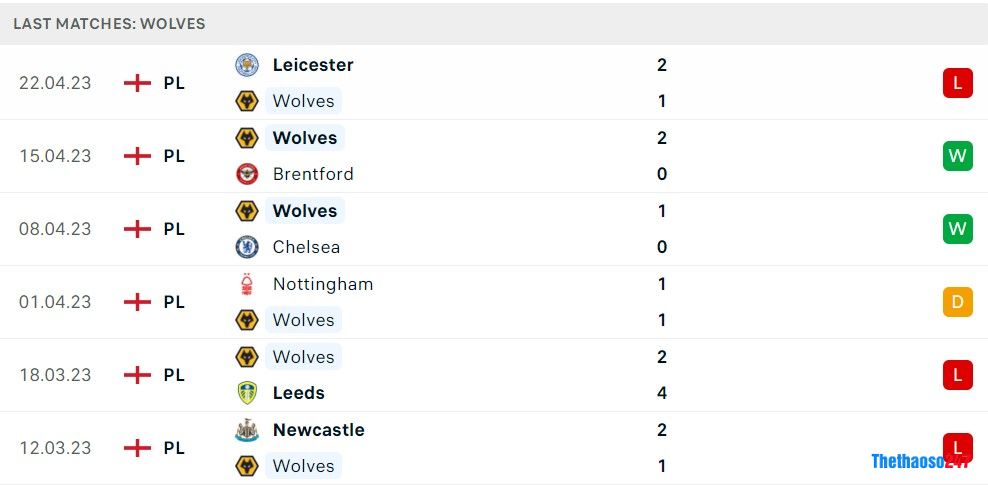Select the Last Matches: Wolves header
This screenshot has width=988, height=485.
pos(109,23)
